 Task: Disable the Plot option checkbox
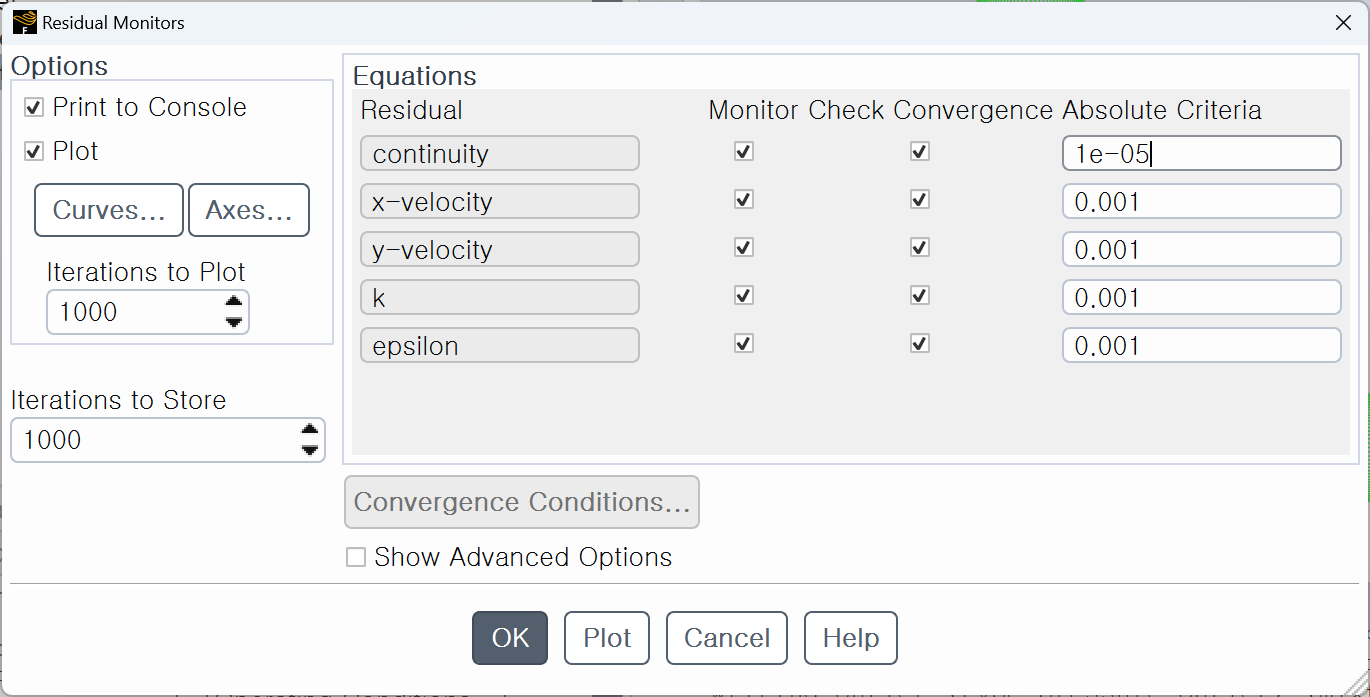[34, 151]
